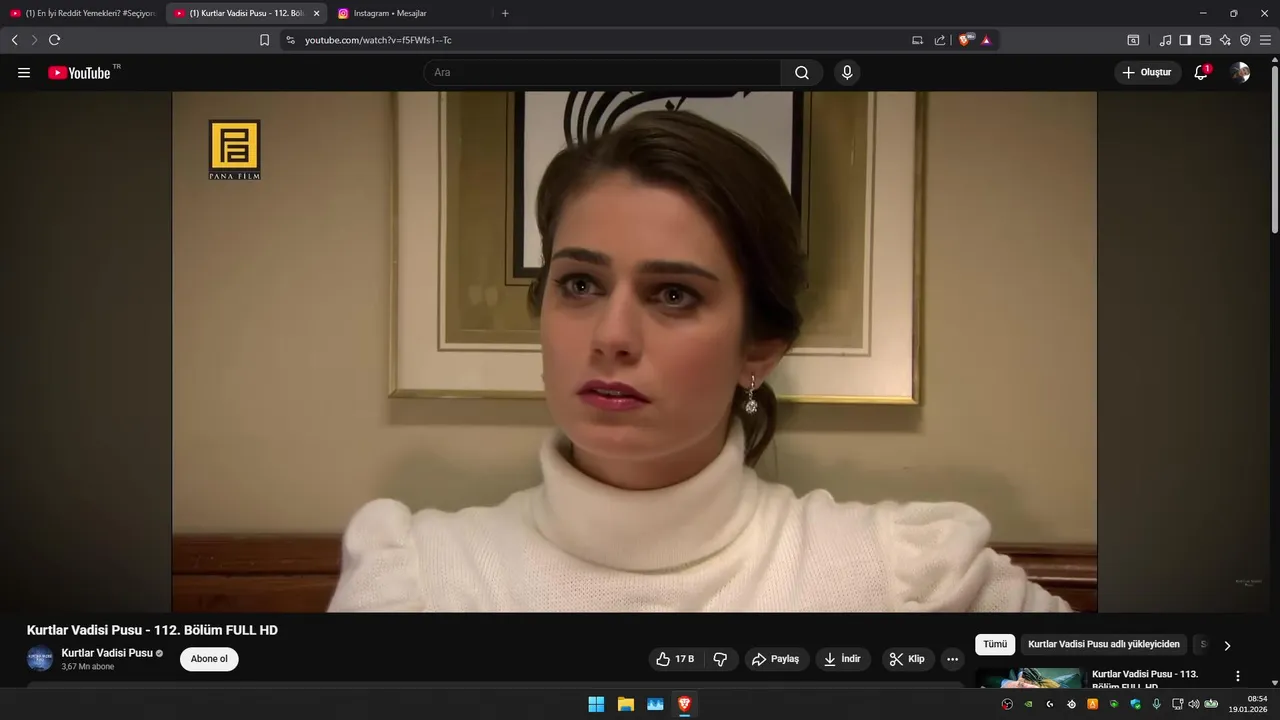1280x720 pixels.
Task: Like the video with 17 B thumbs up
Action: (675, 659)
